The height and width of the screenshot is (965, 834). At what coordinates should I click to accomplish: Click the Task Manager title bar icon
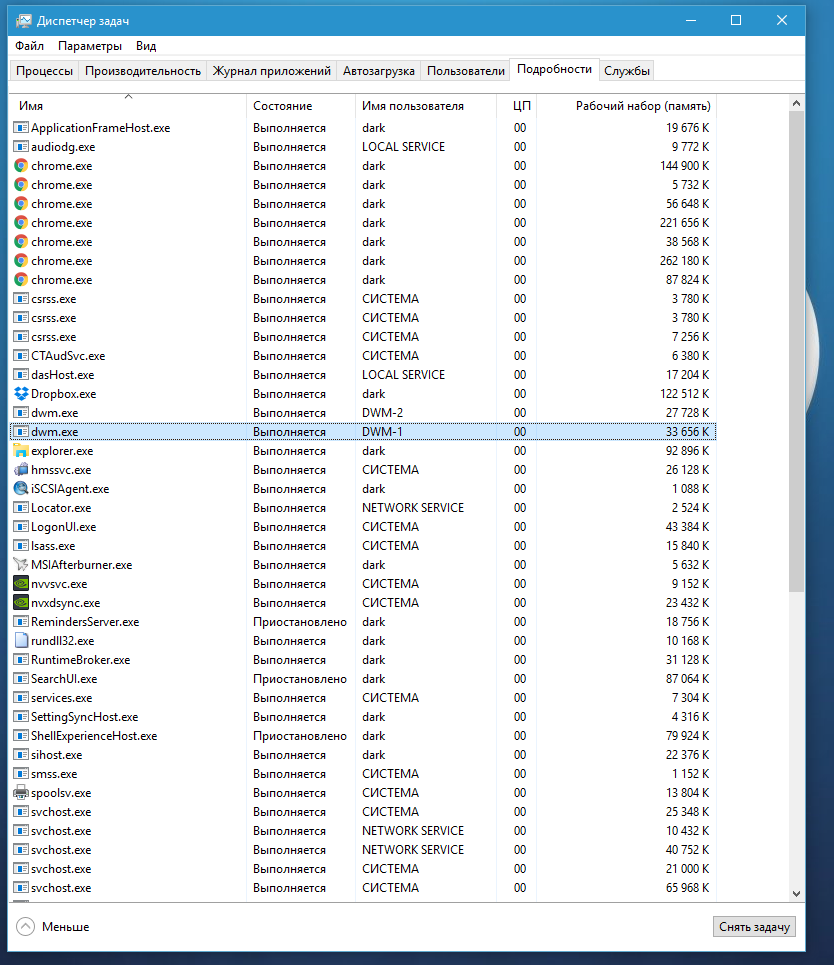[23, 21]
